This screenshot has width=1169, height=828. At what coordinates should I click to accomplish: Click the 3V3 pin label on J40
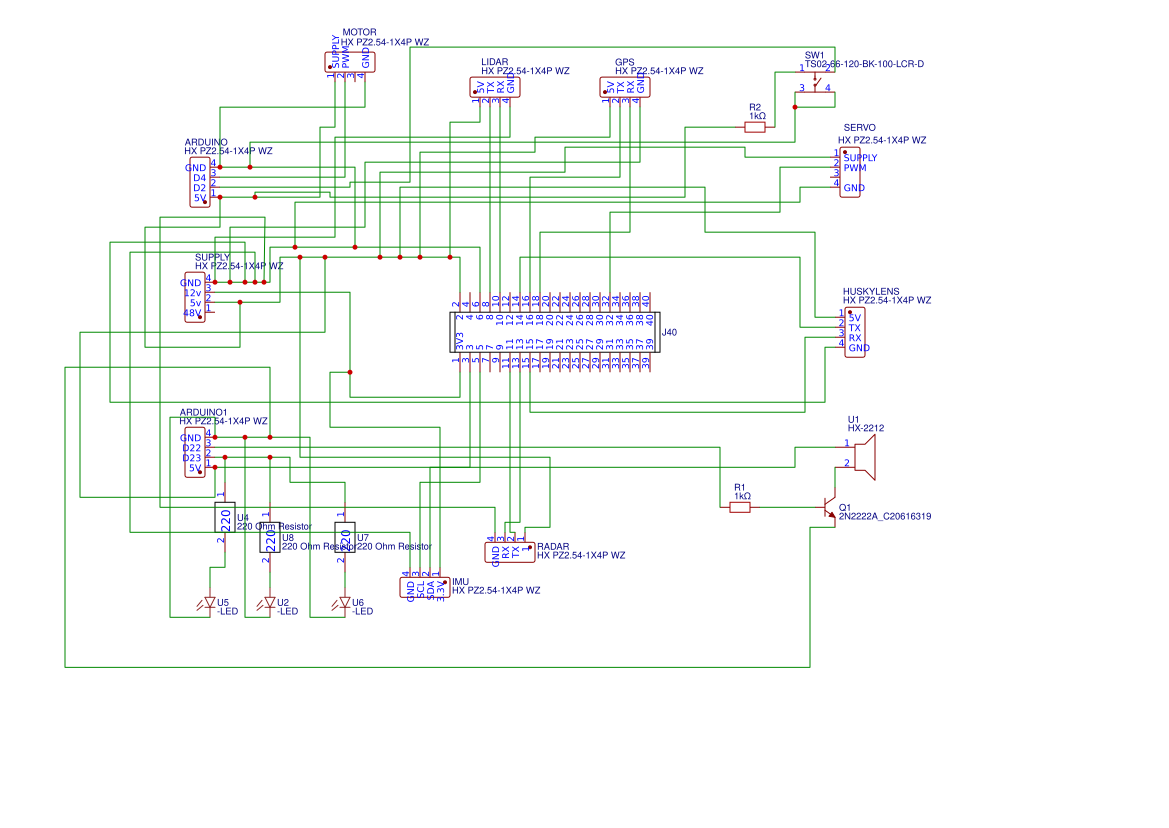[460, 341]
